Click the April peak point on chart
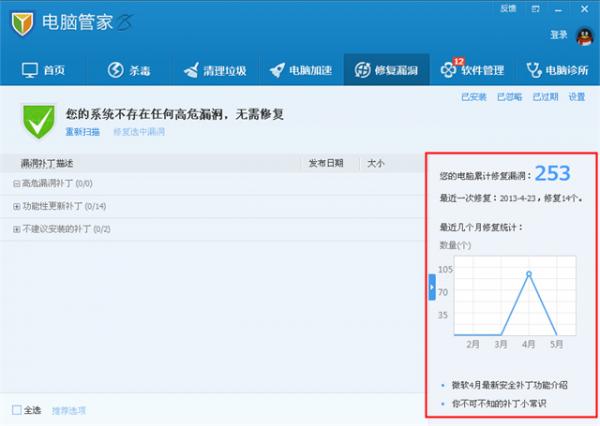600x426 pixels. click(x=529, y=273)
